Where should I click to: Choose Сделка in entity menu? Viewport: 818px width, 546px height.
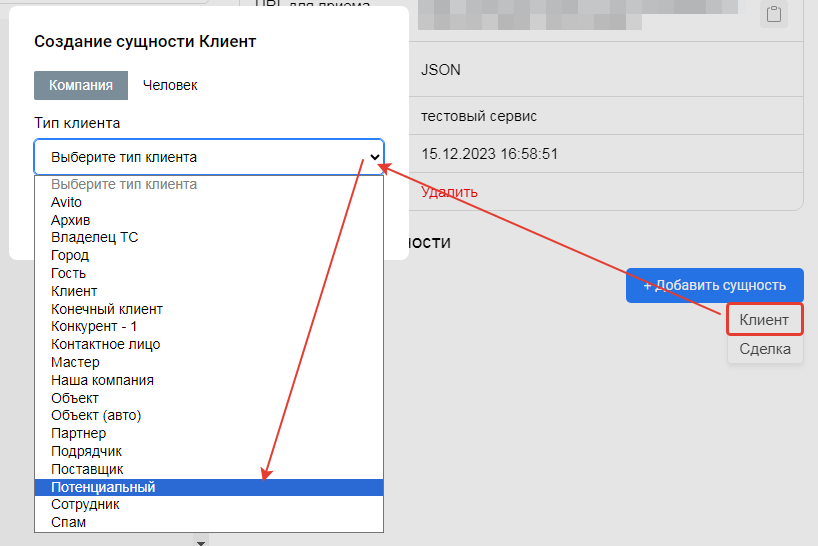(x=764, y=349)
